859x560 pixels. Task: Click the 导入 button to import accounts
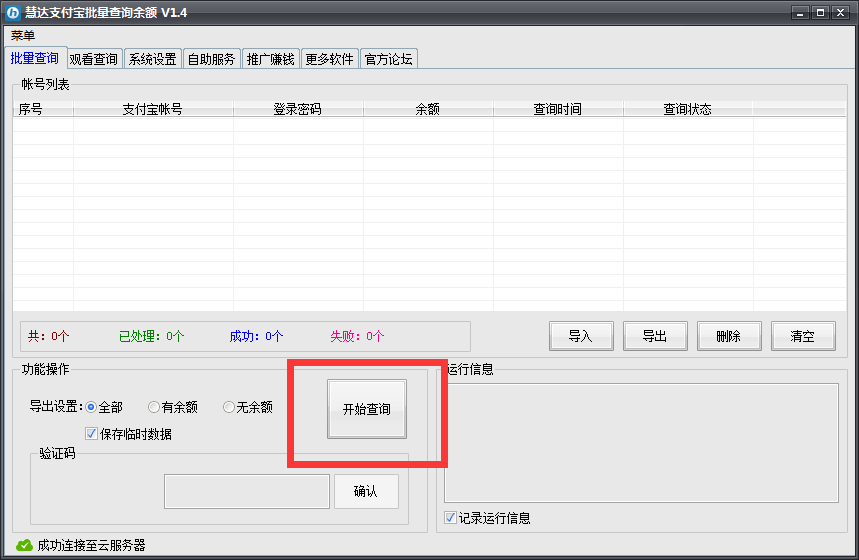pyautogui.click(x=581, y=336)
